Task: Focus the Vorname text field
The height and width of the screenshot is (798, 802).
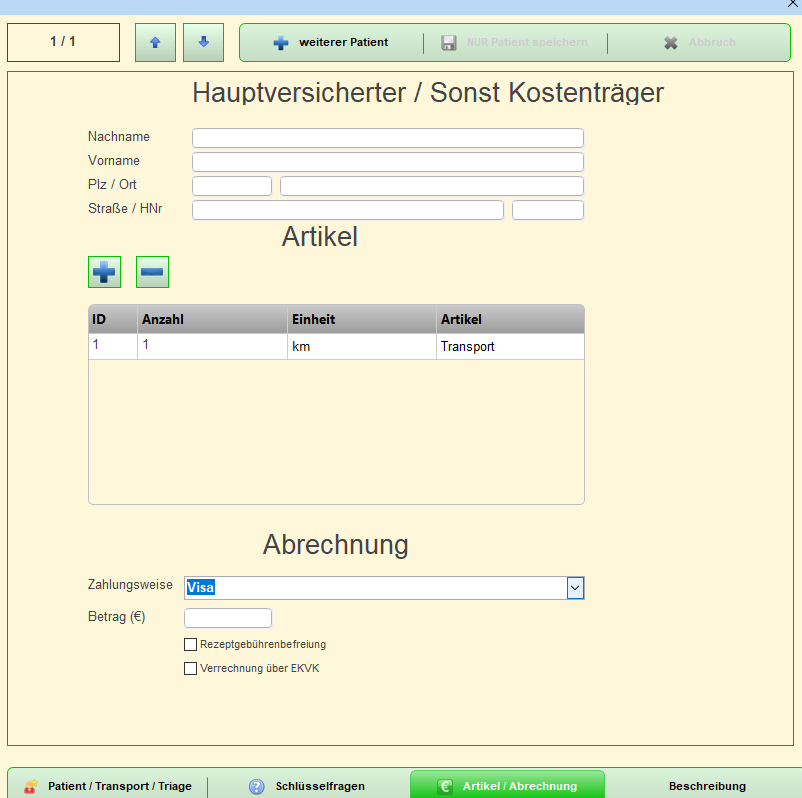Action: tap(387, 162)
